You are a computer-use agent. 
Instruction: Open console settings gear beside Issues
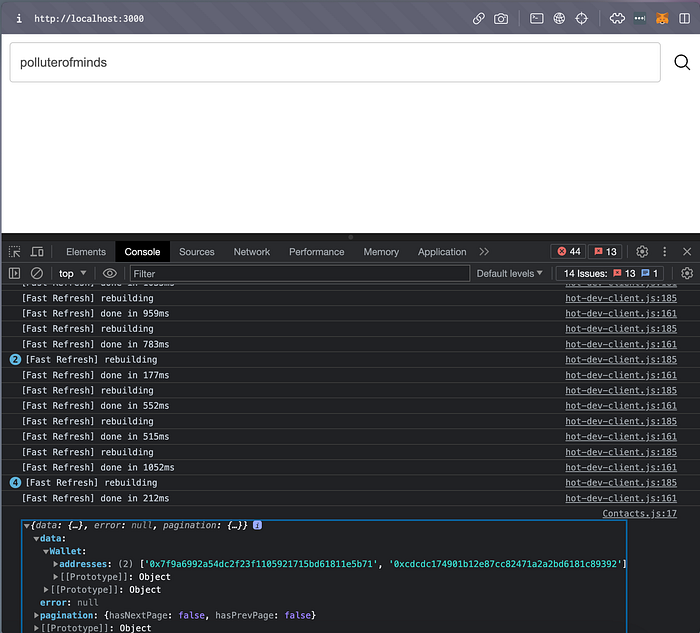[687, 273]
